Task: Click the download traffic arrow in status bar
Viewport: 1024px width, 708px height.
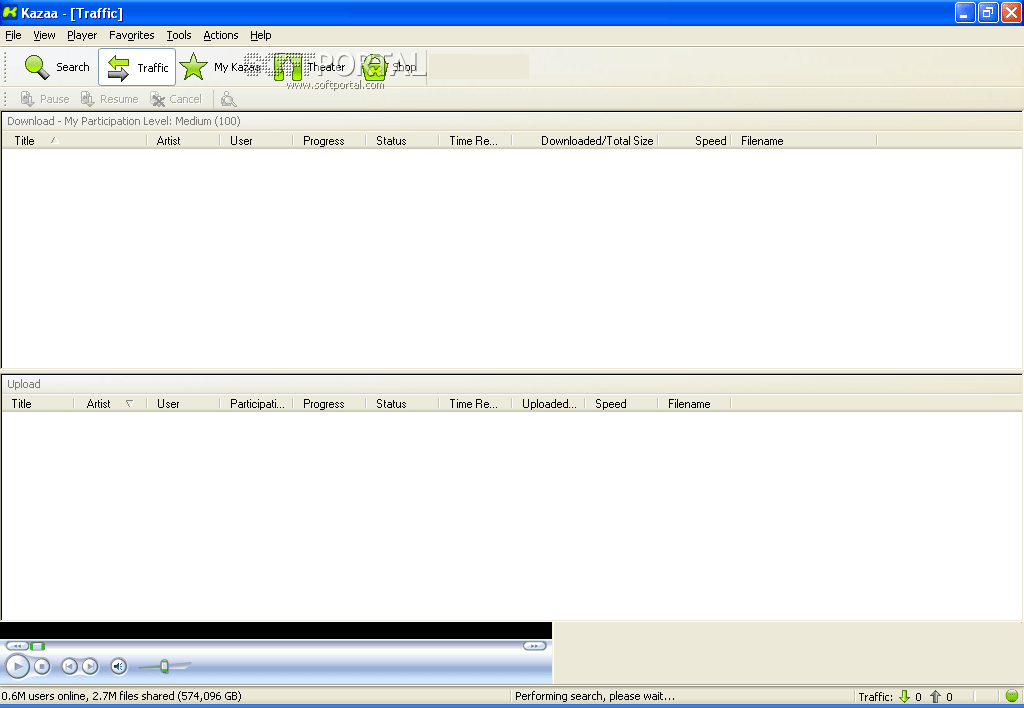Action: tap(904, 696)
